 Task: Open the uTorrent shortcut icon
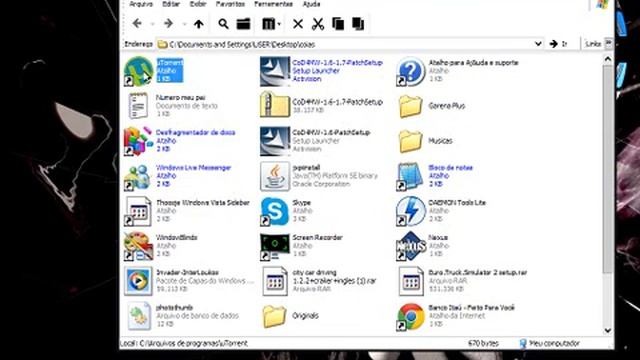point(138,71)
